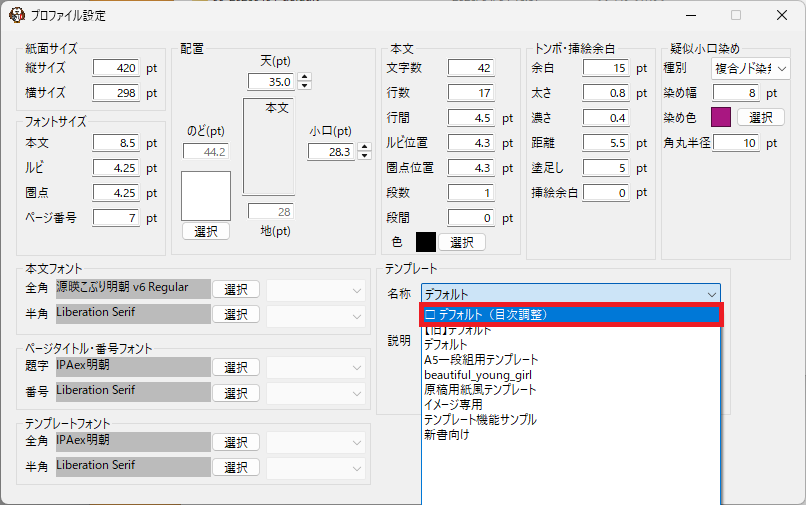Click the 圏点位置 input field

tap(471, 168)
